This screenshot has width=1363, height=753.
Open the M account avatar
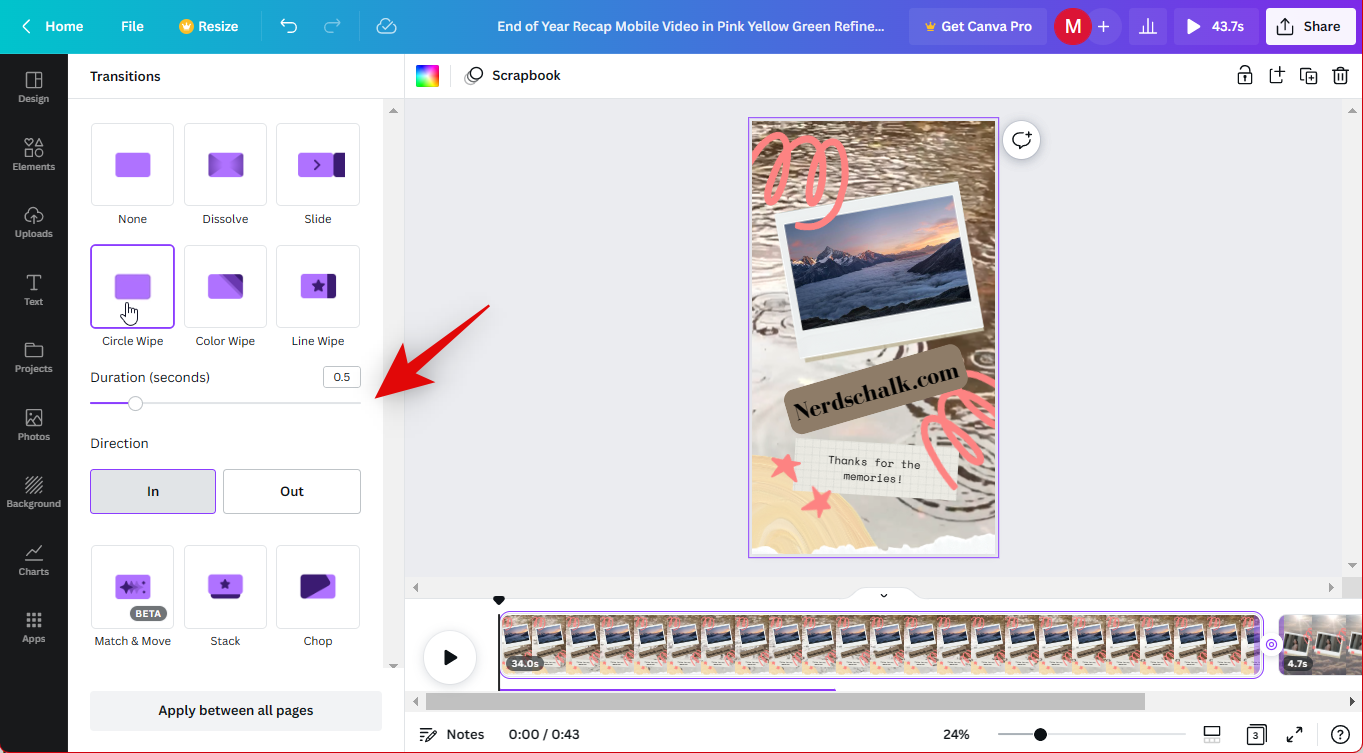1072,27
